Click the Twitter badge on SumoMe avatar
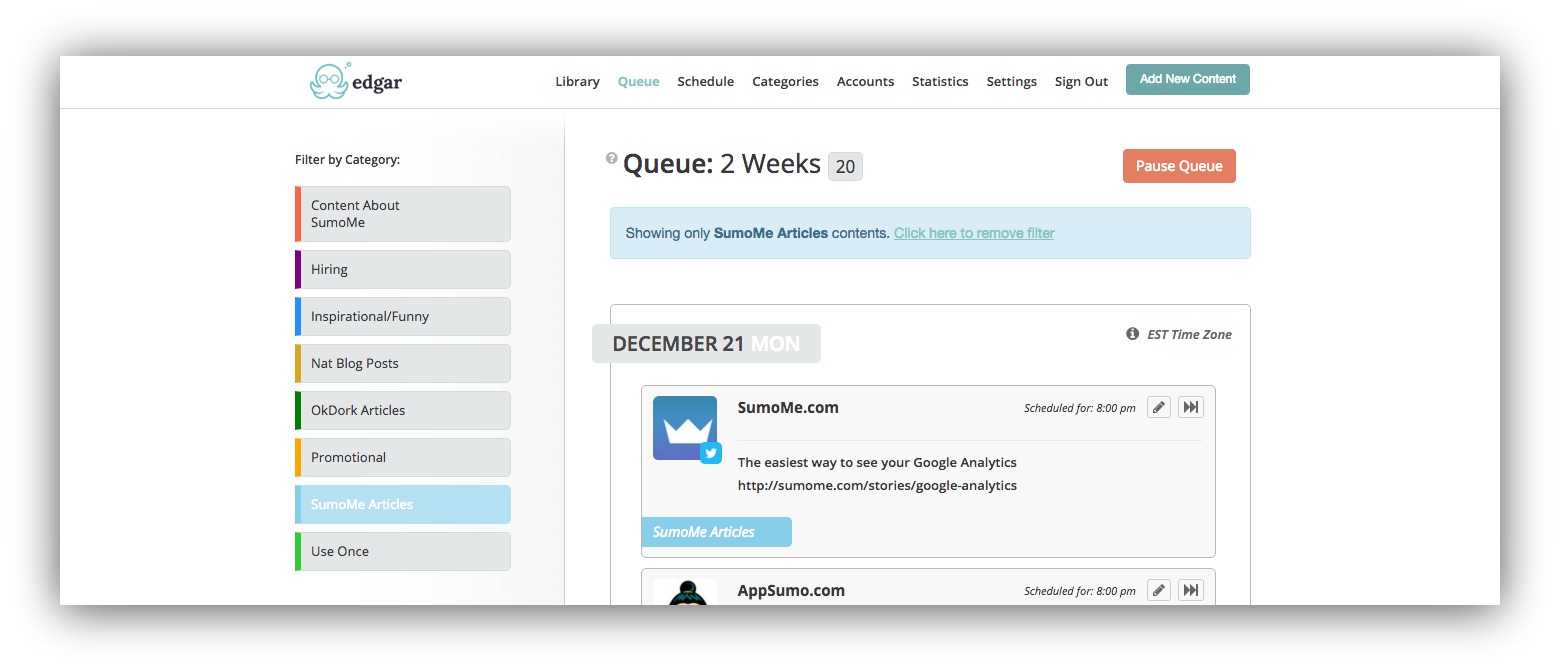The image size is (1560, 669). (x=711, y=453)
